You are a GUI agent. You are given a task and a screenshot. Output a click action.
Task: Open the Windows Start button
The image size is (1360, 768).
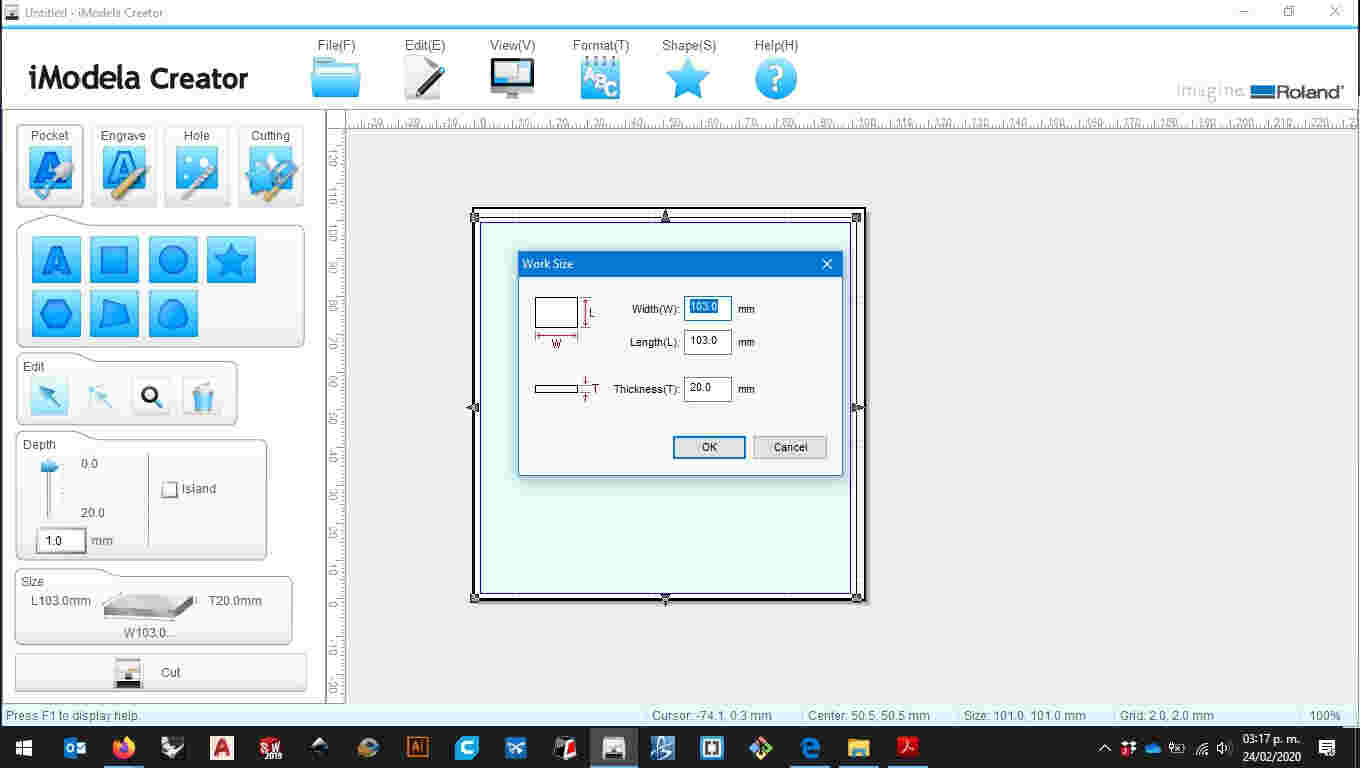(x=22, y=747)
